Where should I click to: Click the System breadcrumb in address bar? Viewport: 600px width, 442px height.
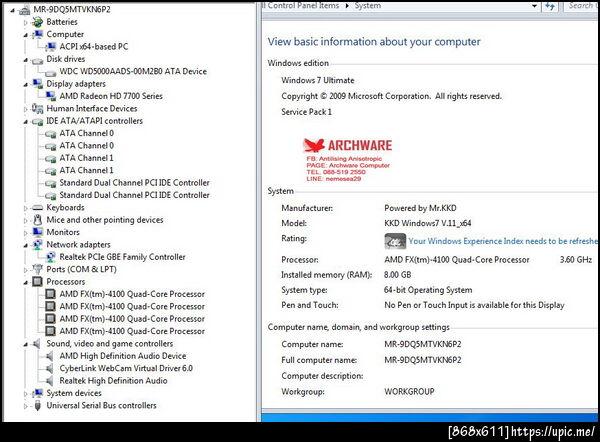tap(368, 5)
